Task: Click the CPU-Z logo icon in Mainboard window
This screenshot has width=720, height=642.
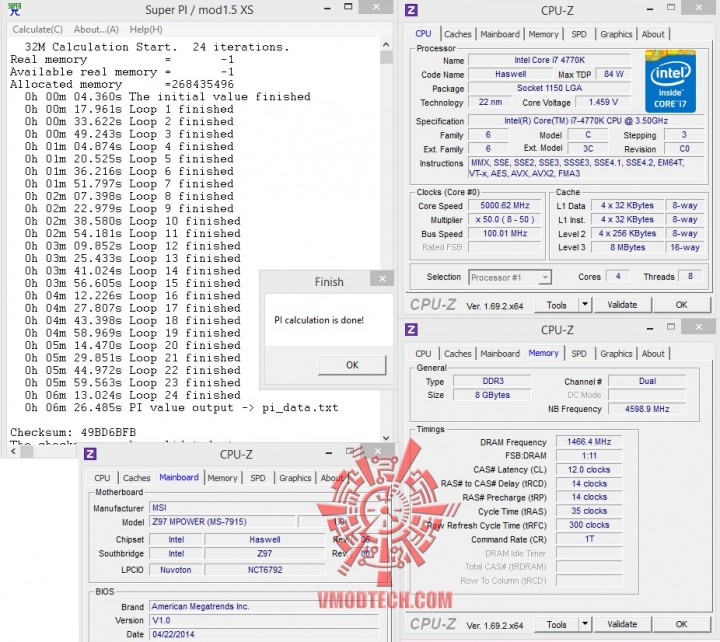Action: 90,454
